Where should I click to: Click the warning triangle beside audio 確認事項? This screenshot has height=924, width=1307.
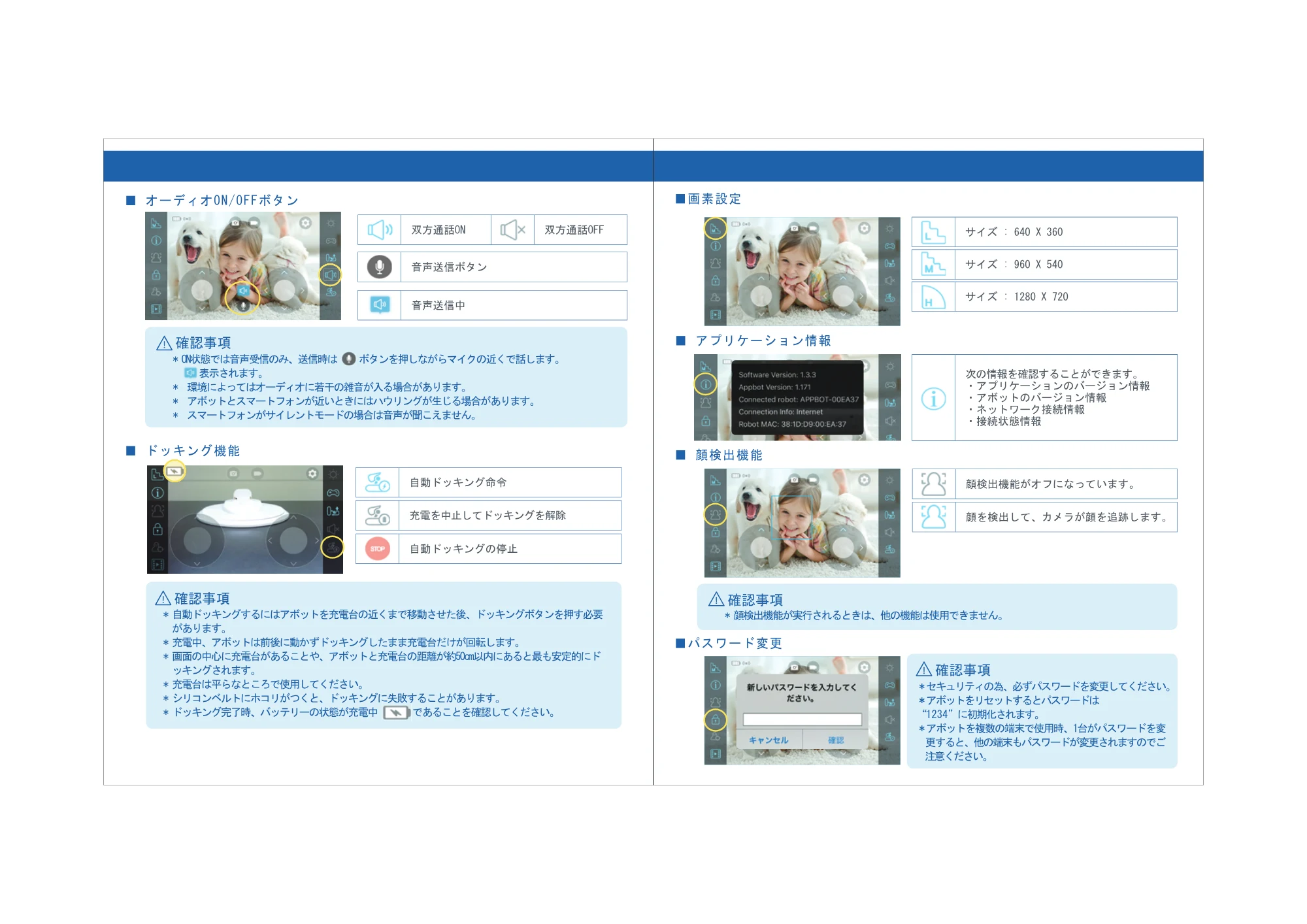tap(164, 343)
